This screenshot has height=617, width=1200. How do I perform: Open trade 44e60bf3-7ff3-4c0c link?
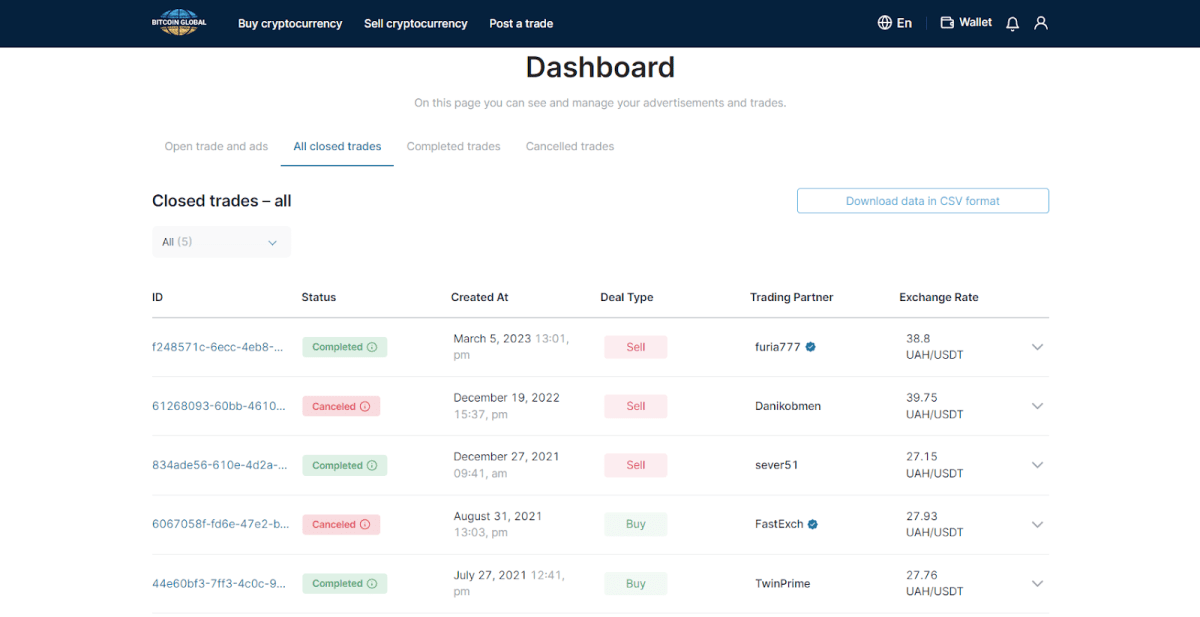219,583
